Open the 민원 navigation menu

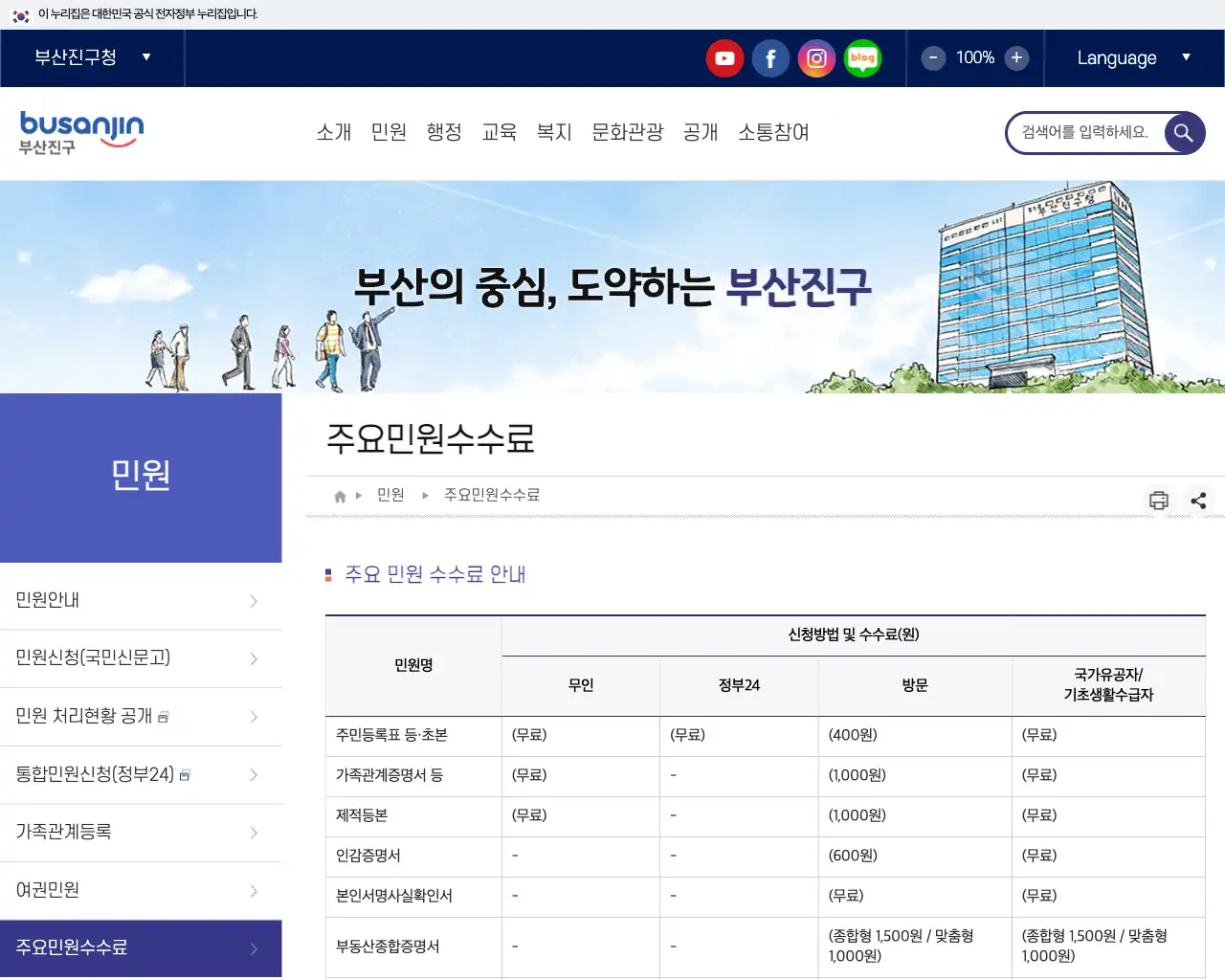(x=389, y=133)
